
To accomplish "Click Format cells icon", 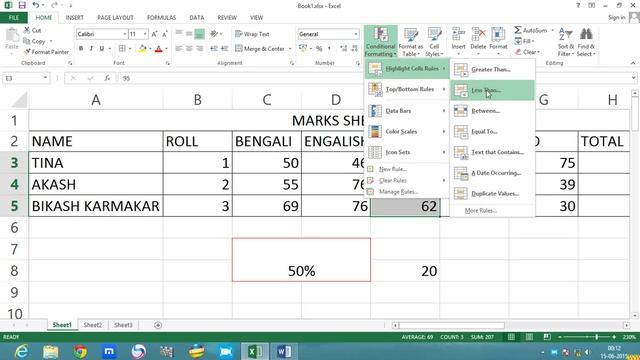I will click(498, 35).
